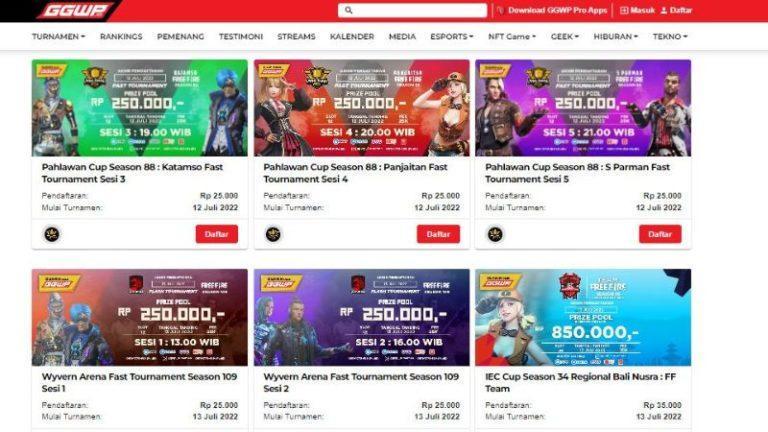
Task: Expand the HIBURAN dropdown menu
Action: (616, 36)
